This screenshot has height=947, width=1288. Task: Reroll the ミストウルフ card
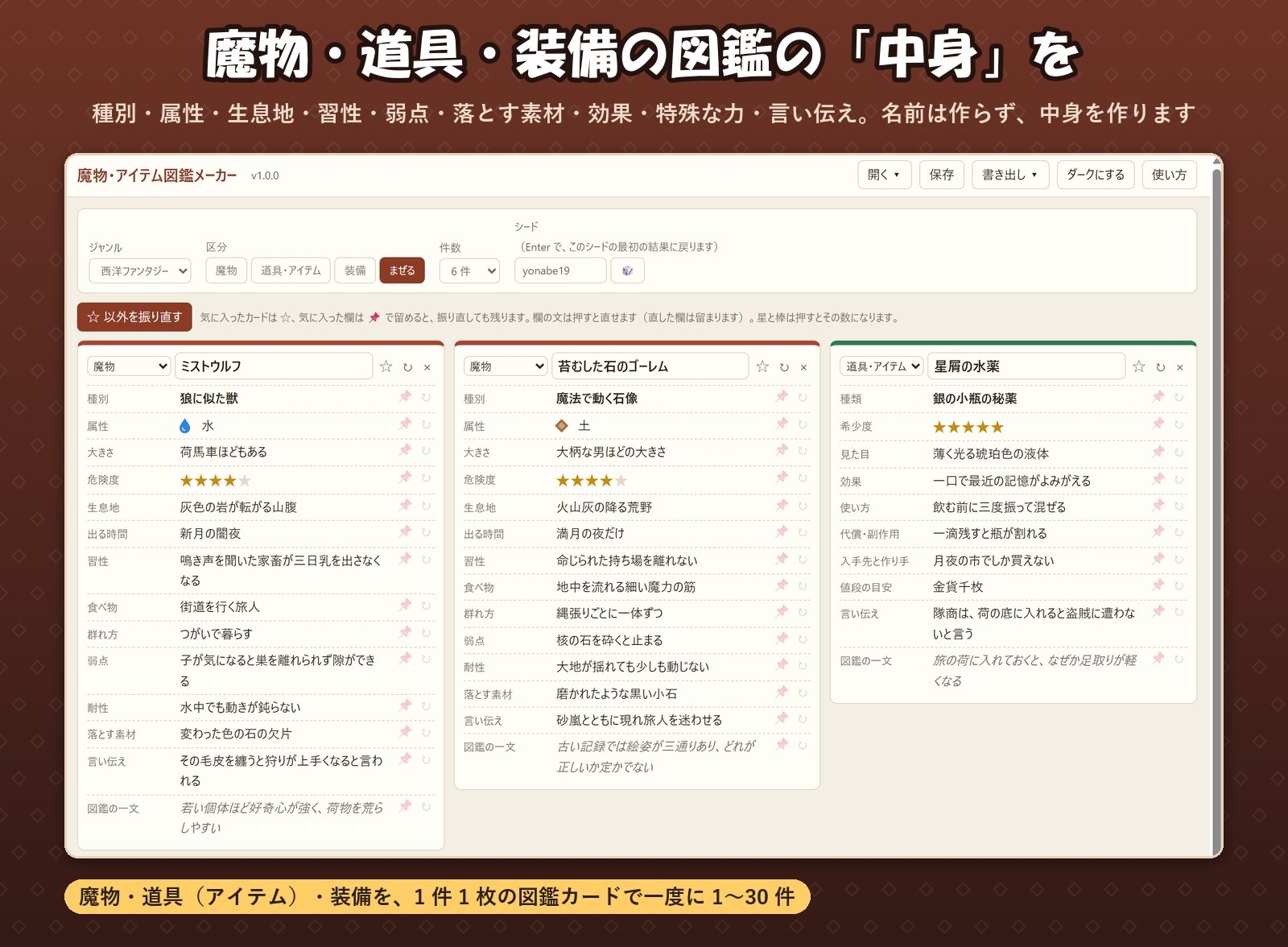coord(407,367)
